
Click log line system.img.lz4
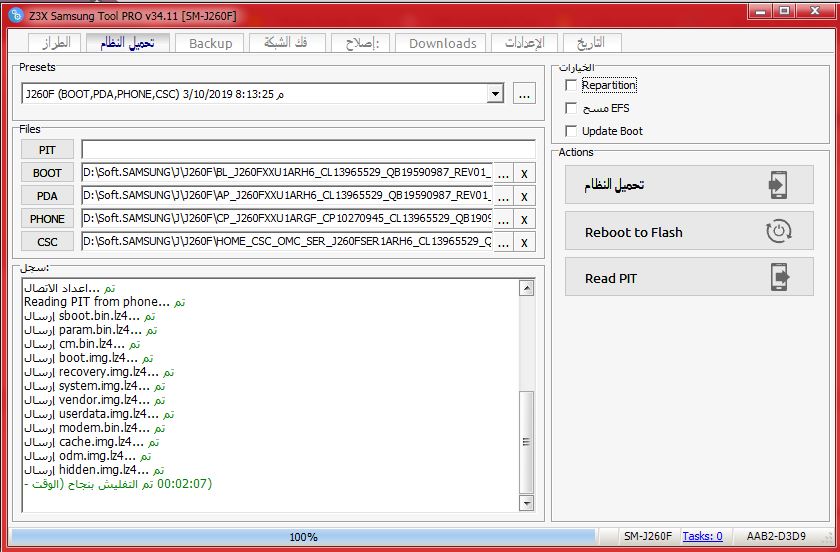[95, 386]
